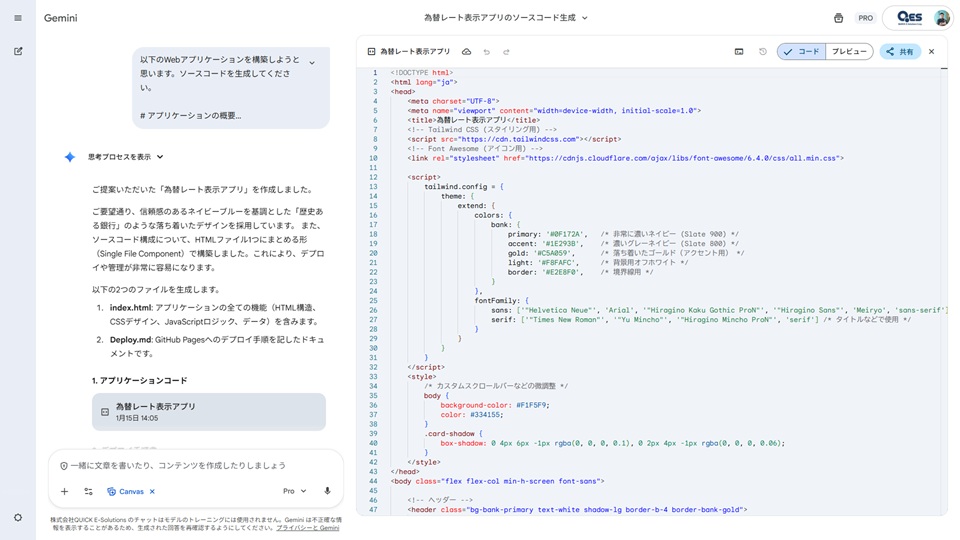Open the console panel icon
Viewport: 960px width, 540px height.
(739, 52)
